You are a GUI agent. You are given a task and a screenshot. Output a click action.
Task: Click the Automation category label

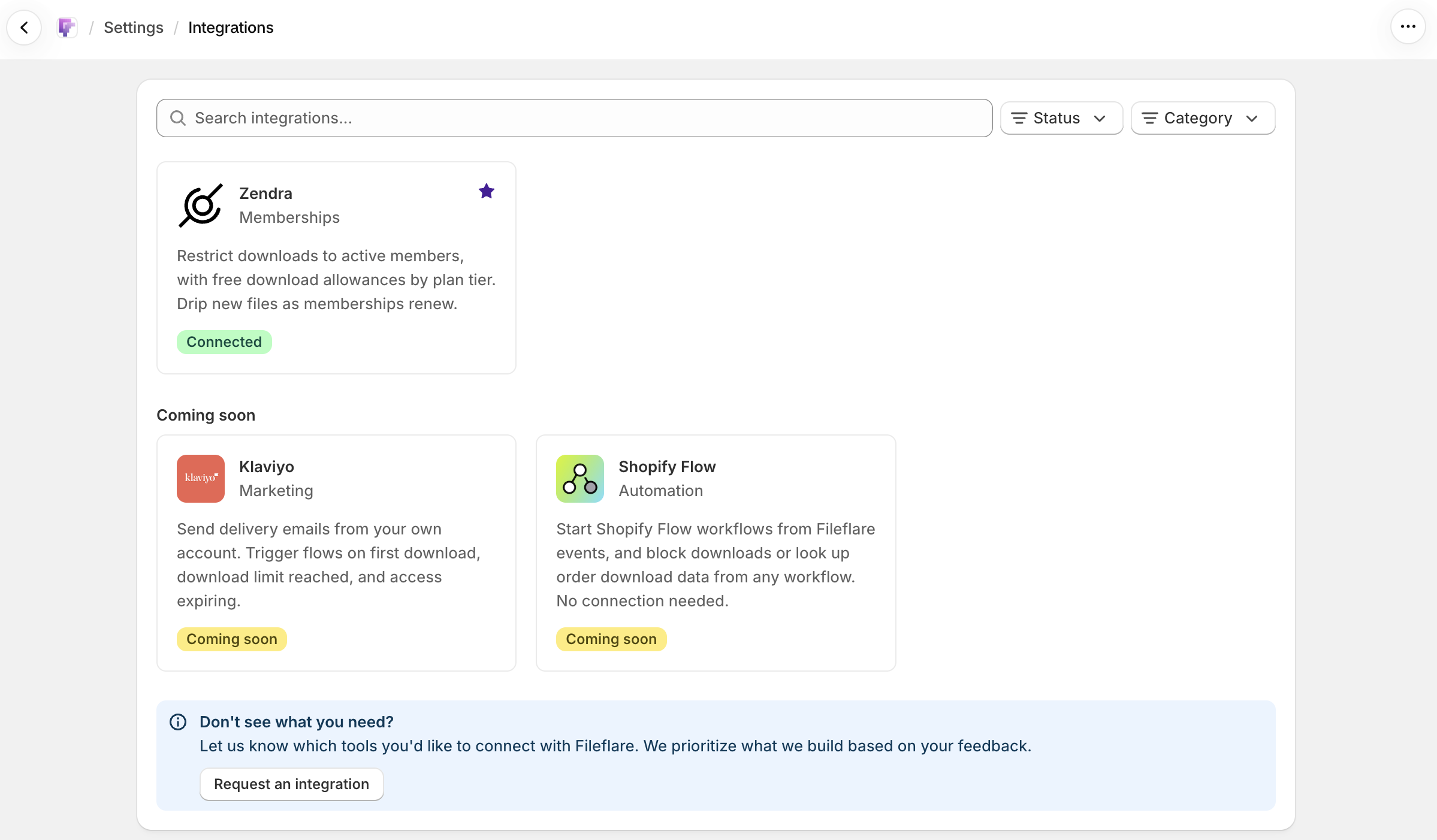[x=661, y=491]
